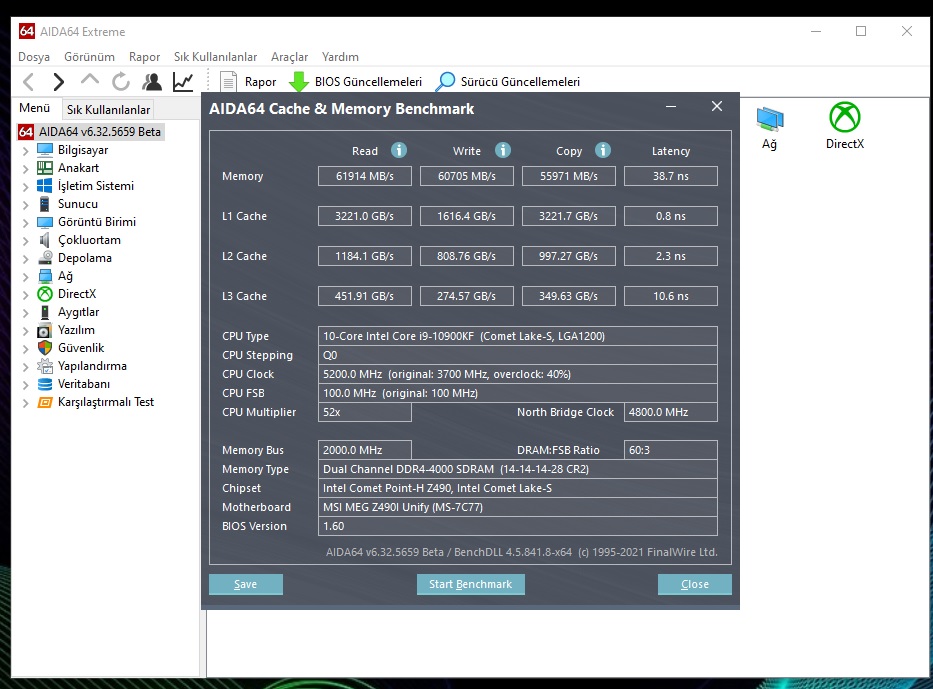933x689 pixels.
Task: Open the Ağ network icon in right pane
Action: coord(770,119)
